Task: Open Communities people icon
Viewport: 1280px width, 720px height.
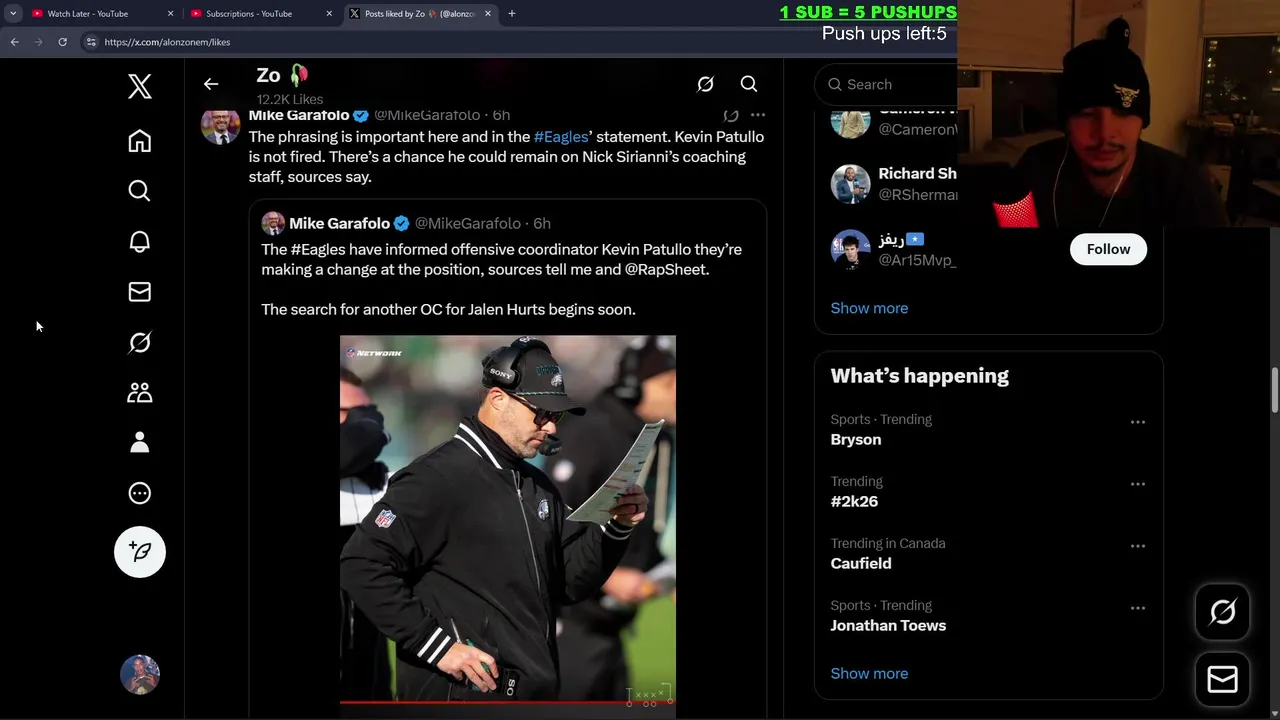Action: (140, 392)
